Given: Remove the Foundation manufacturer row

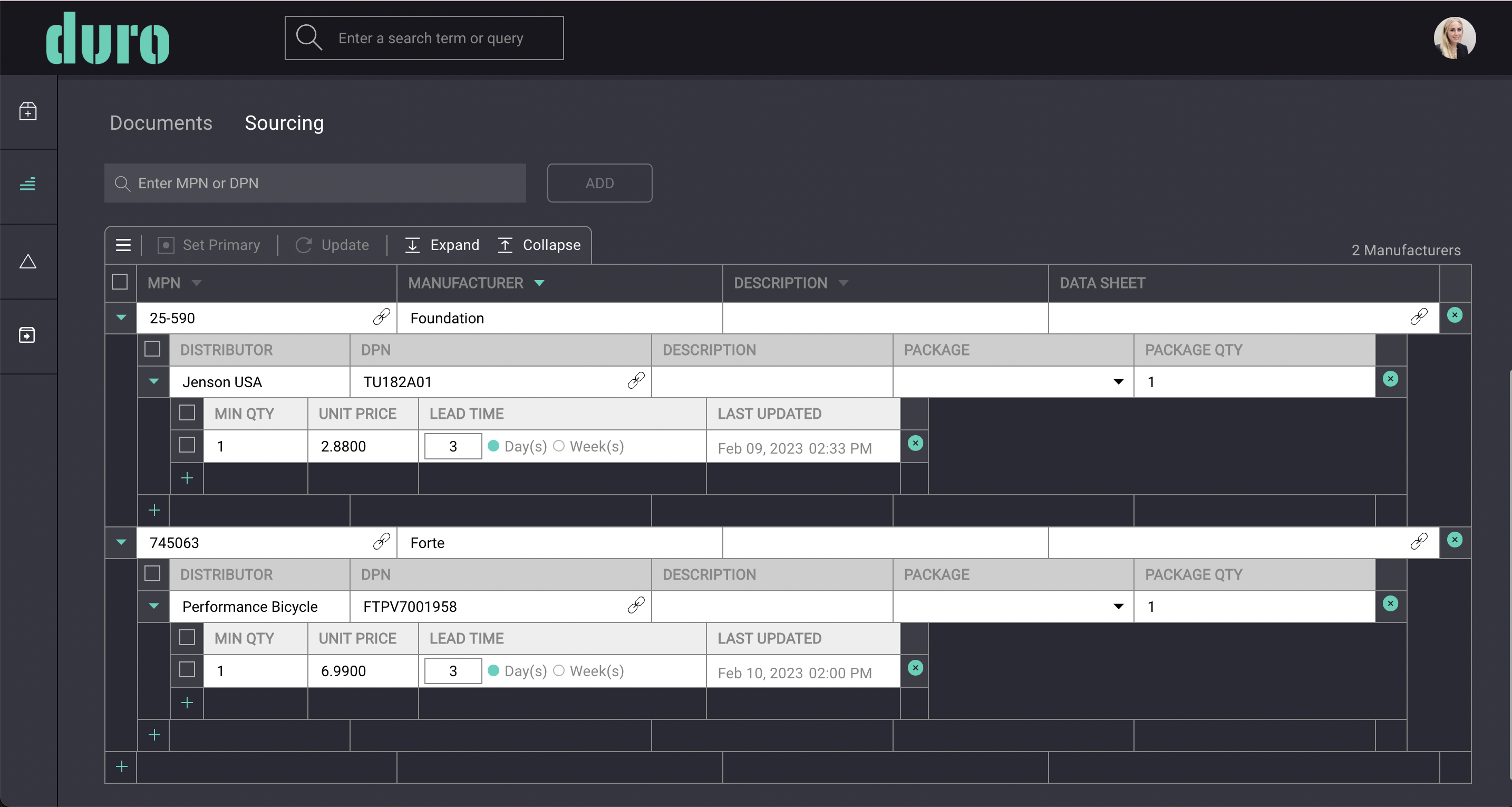Looking at the screenshot, I should (x=1455, y=315).
